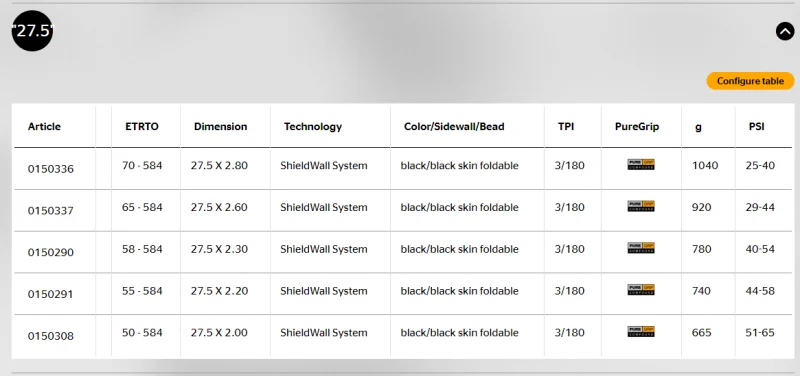Click PureGrip icon in the 0150308 row
Screen dimensions: 800x376
coord(641,332)
